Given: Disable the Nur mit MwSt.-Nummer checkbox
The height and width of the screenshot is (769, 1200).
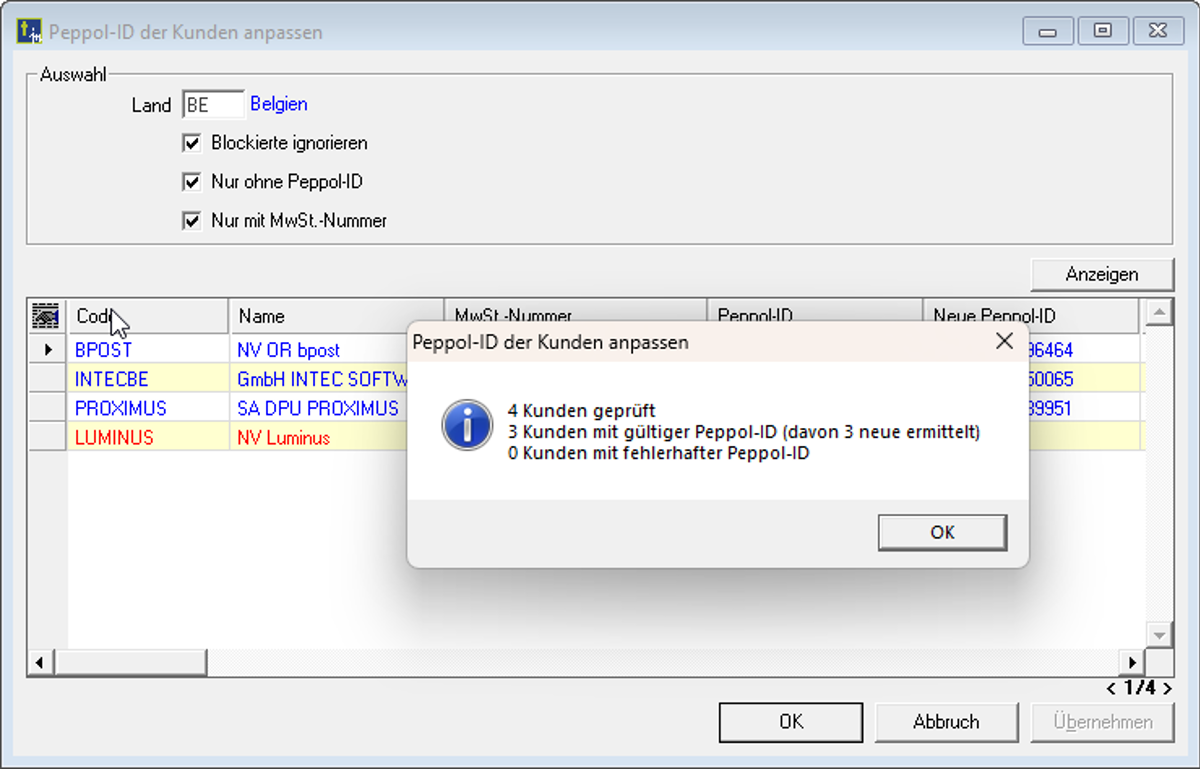Looking at the screenshot, I should point(192,221).
